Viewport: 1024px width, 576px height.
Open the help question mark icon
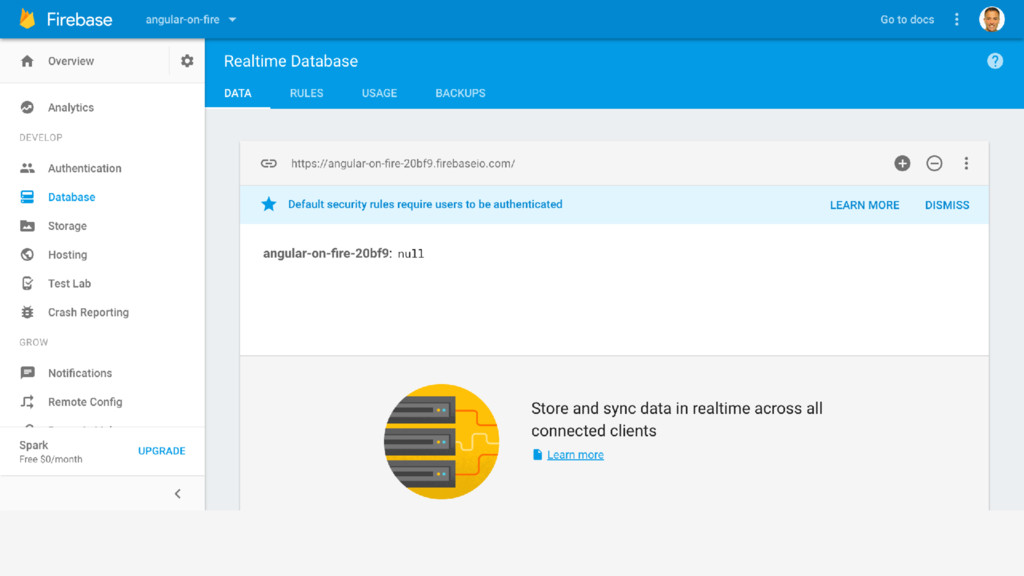coord(995,61)
